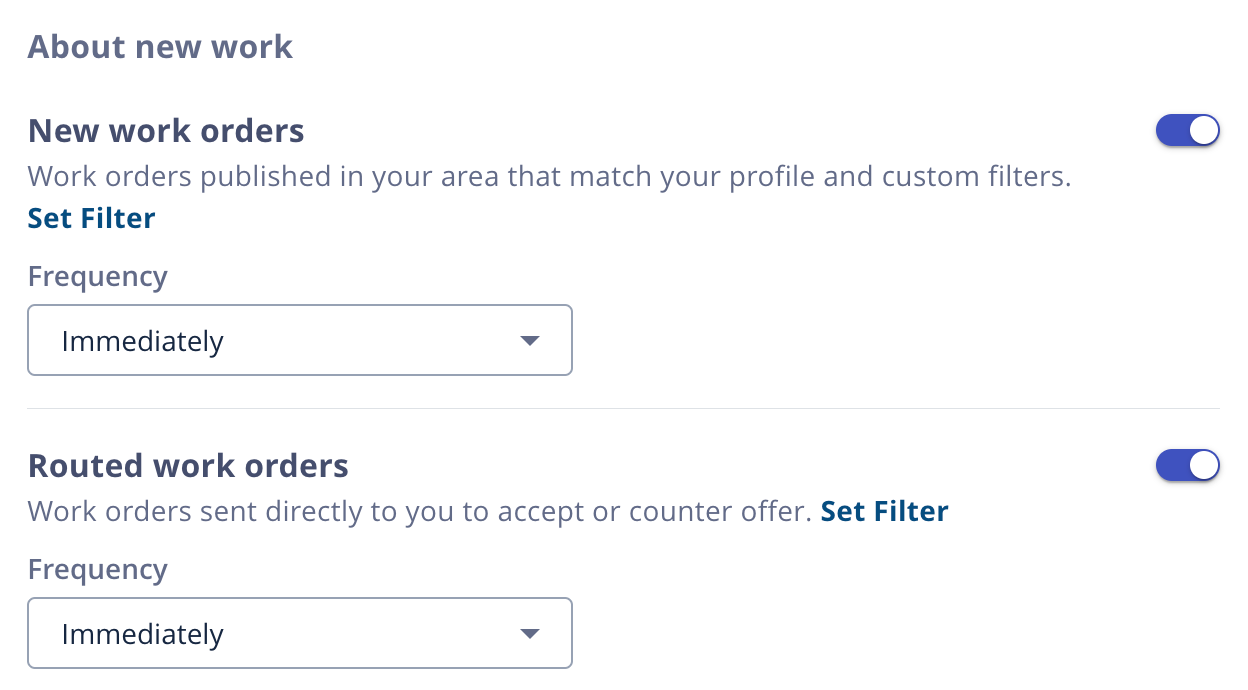Click the New work orders section title
Screen dimensions: 1248x690
(166, 130)
